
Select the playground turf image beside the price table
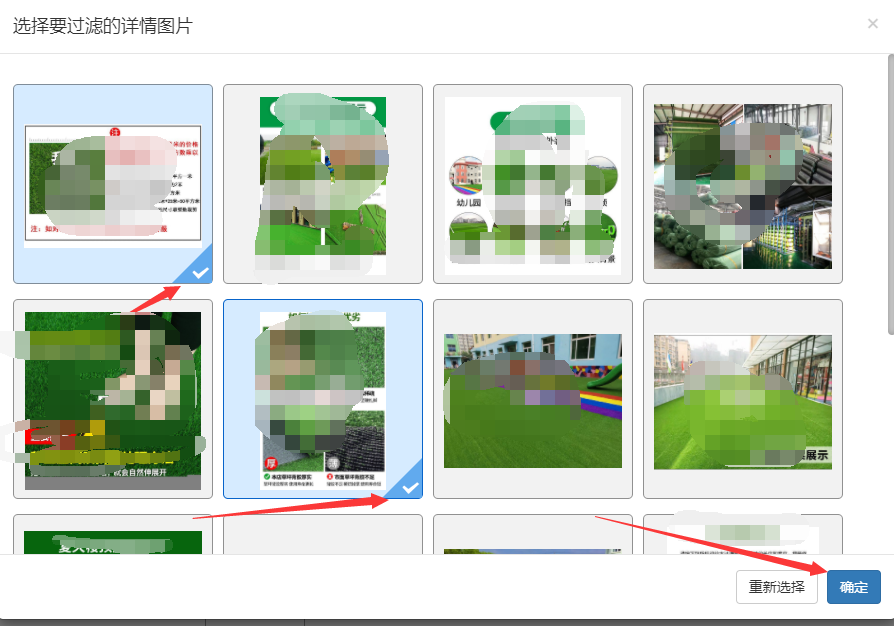[x=322, y=184]
